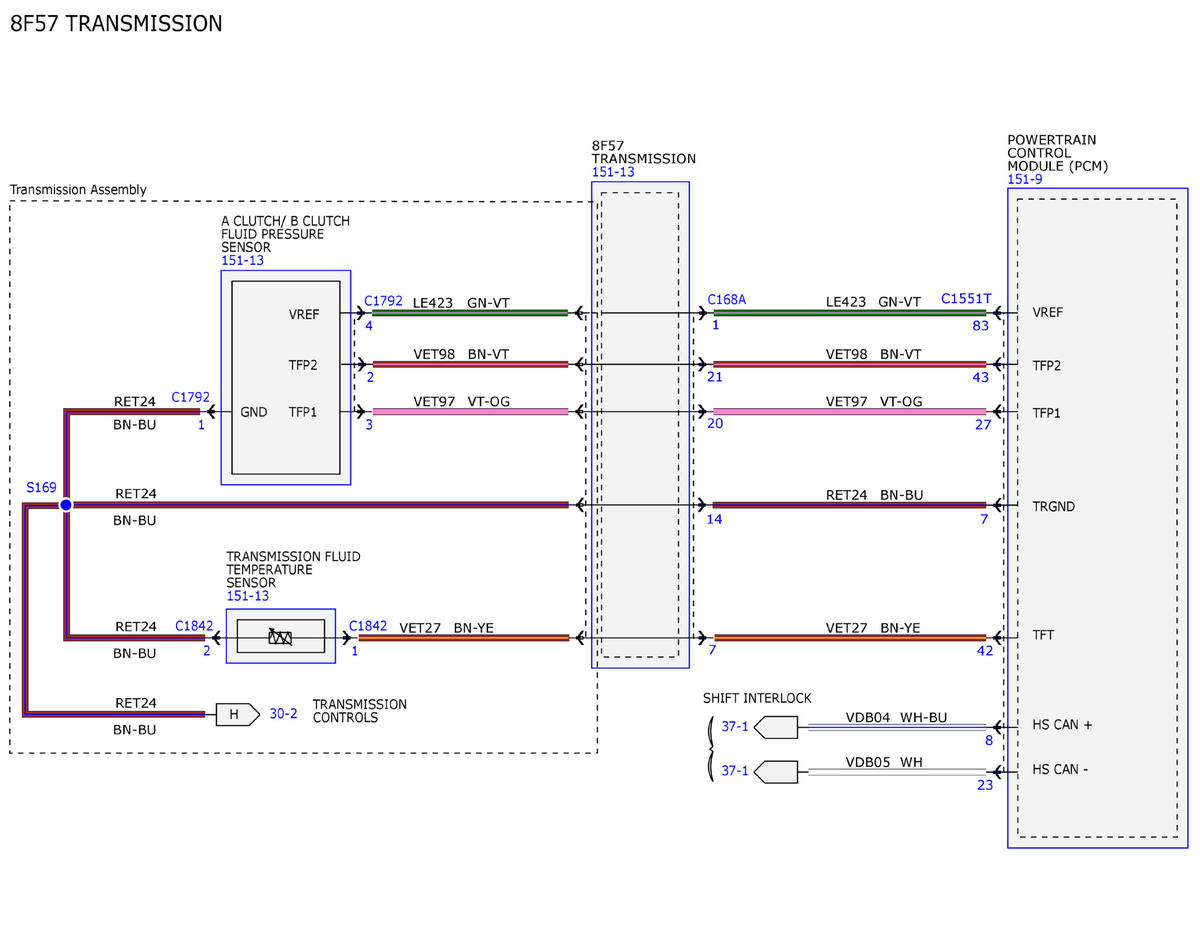
Task: Follow the 30-2 Transmission Controls reference
Action: 284,714
